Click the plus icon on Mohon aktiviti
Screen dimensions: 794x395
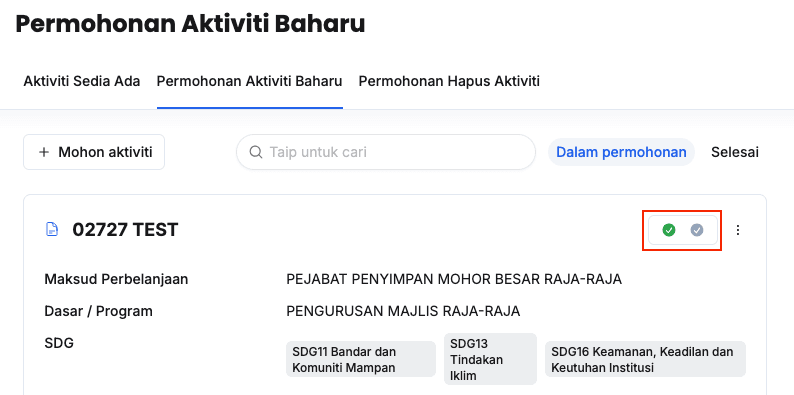[x=44, y=152]
